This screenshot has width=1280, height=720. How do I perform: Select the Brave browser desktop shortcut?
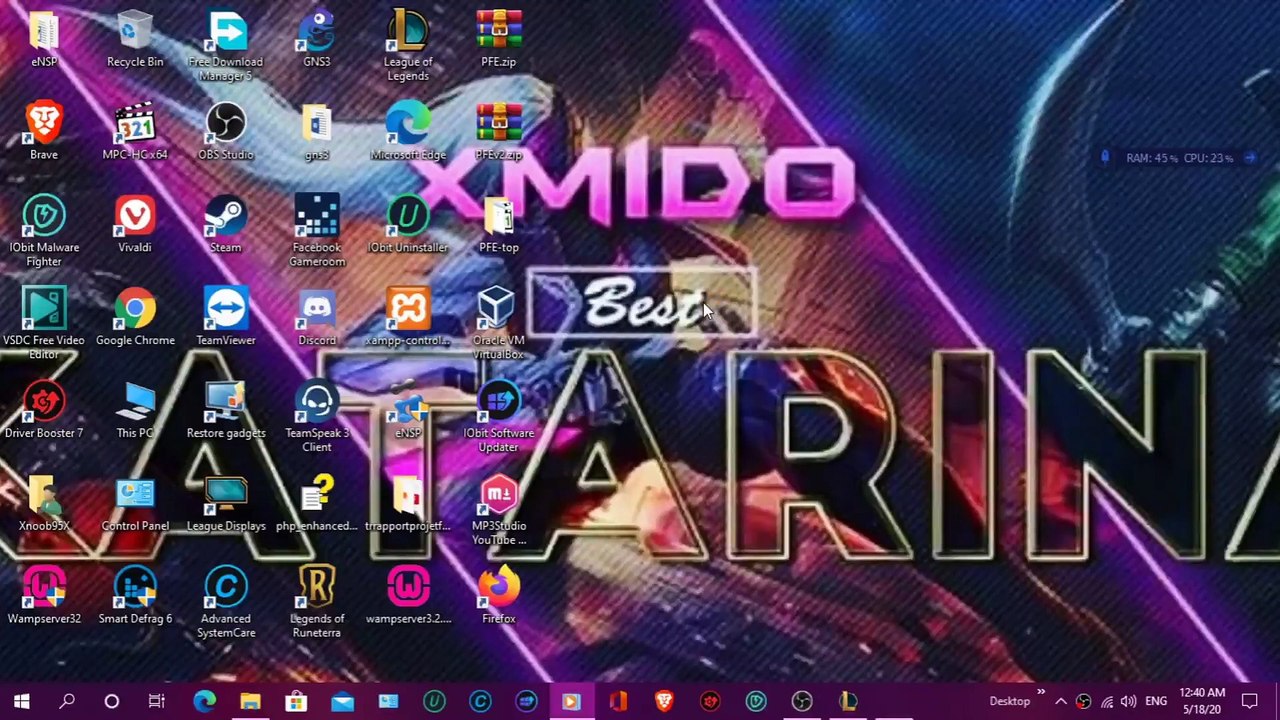44,132
